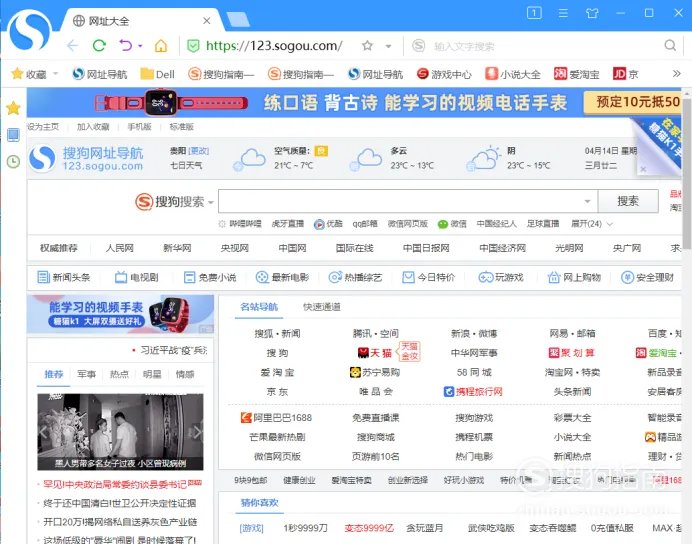
Task: Click the 搜索 button
Action: click(628, 201)
